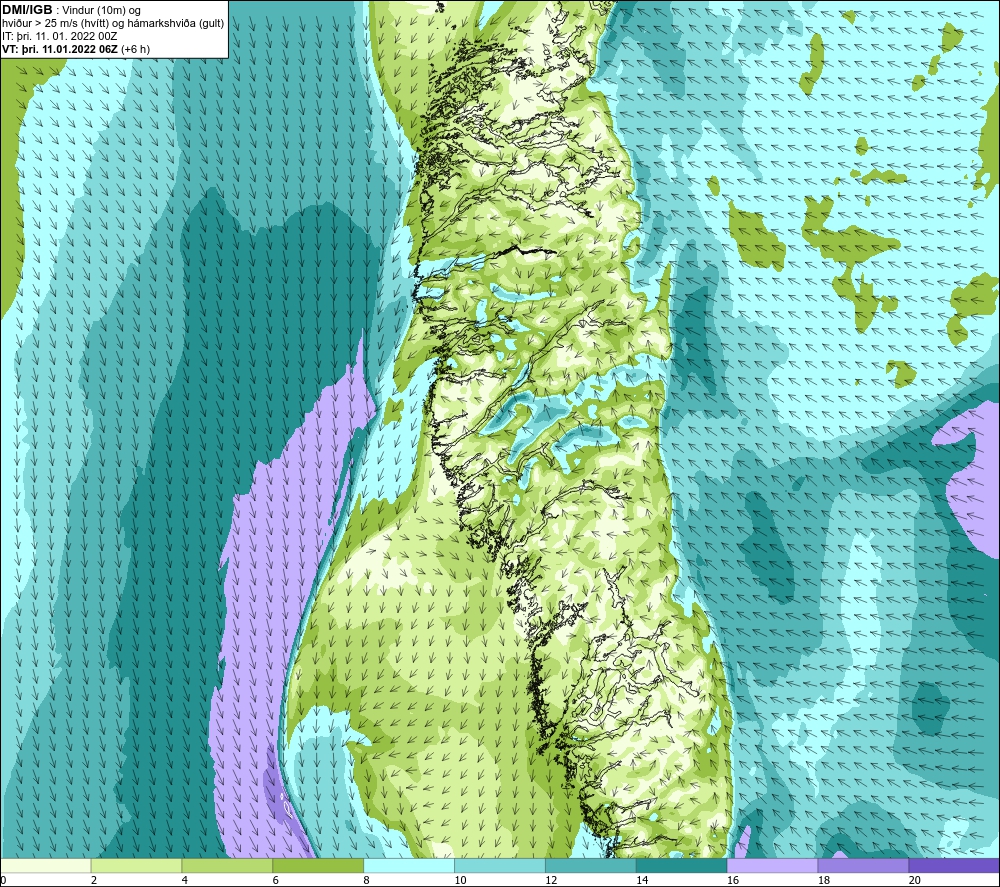Click the '(+6 h)' forecast offset text
The height and width of the screenshot is (887, 1000).
135,49
